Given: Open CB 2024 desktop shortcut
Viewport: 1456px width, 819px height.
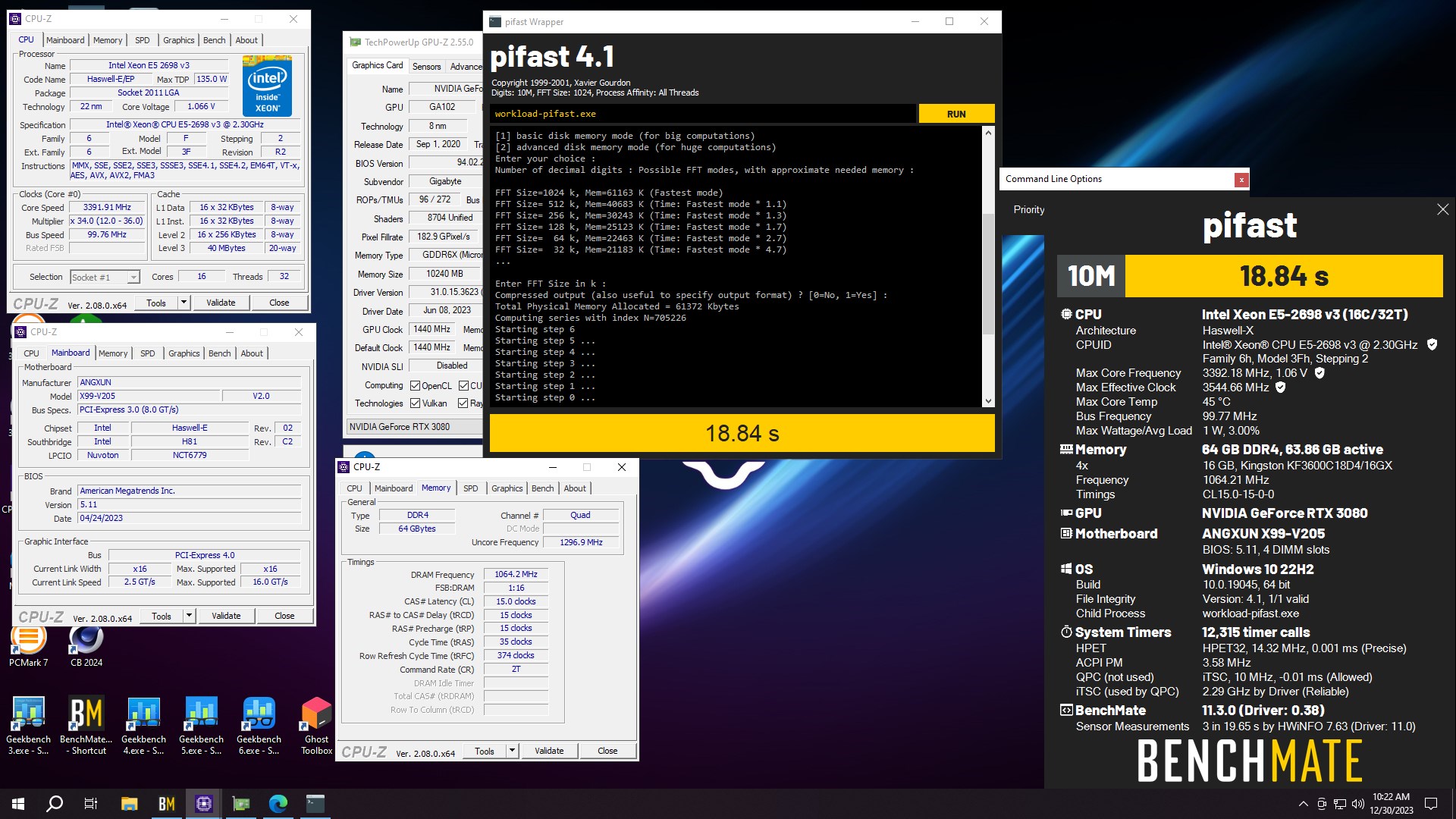Looking at the screenshot, I should coord(86,645).
